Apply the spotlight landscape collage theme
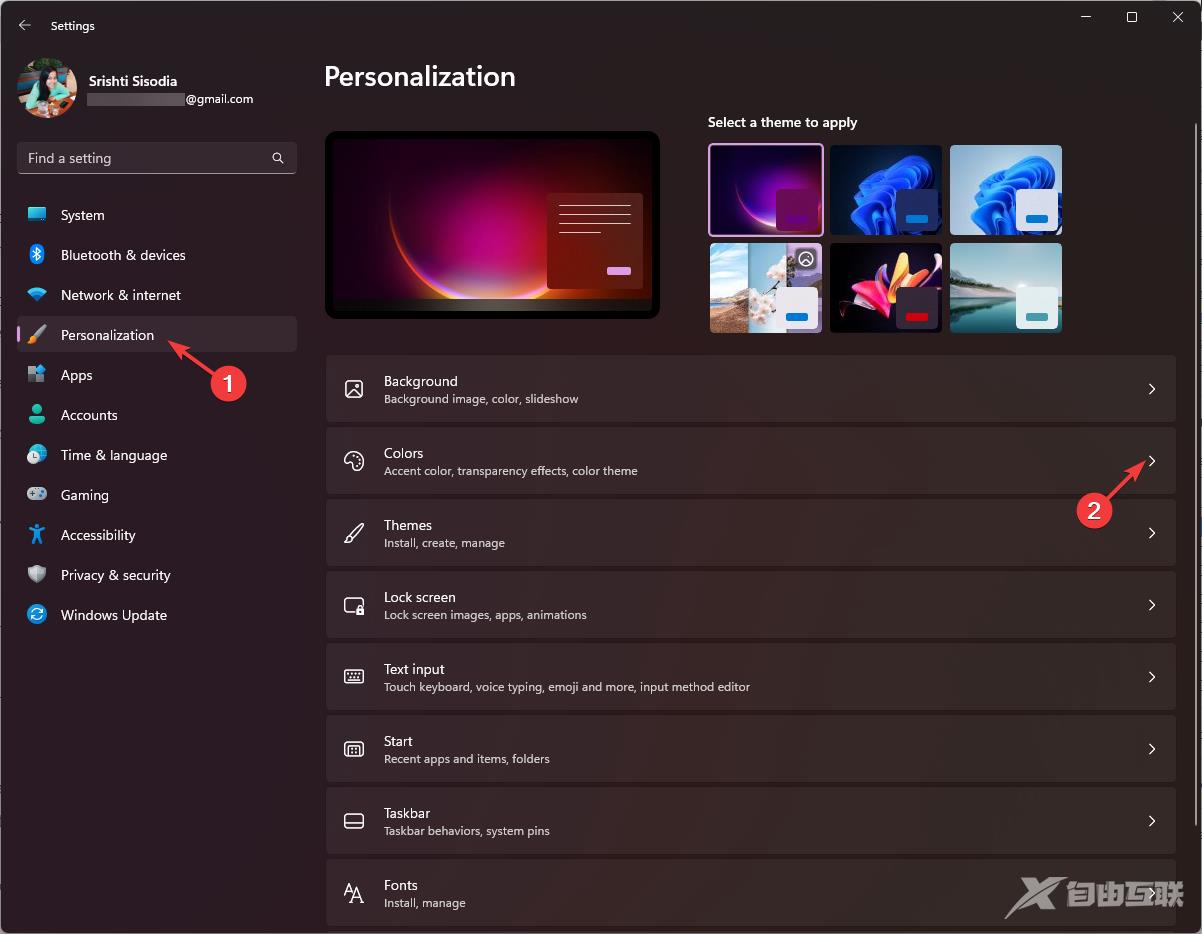 coord(766,288)
